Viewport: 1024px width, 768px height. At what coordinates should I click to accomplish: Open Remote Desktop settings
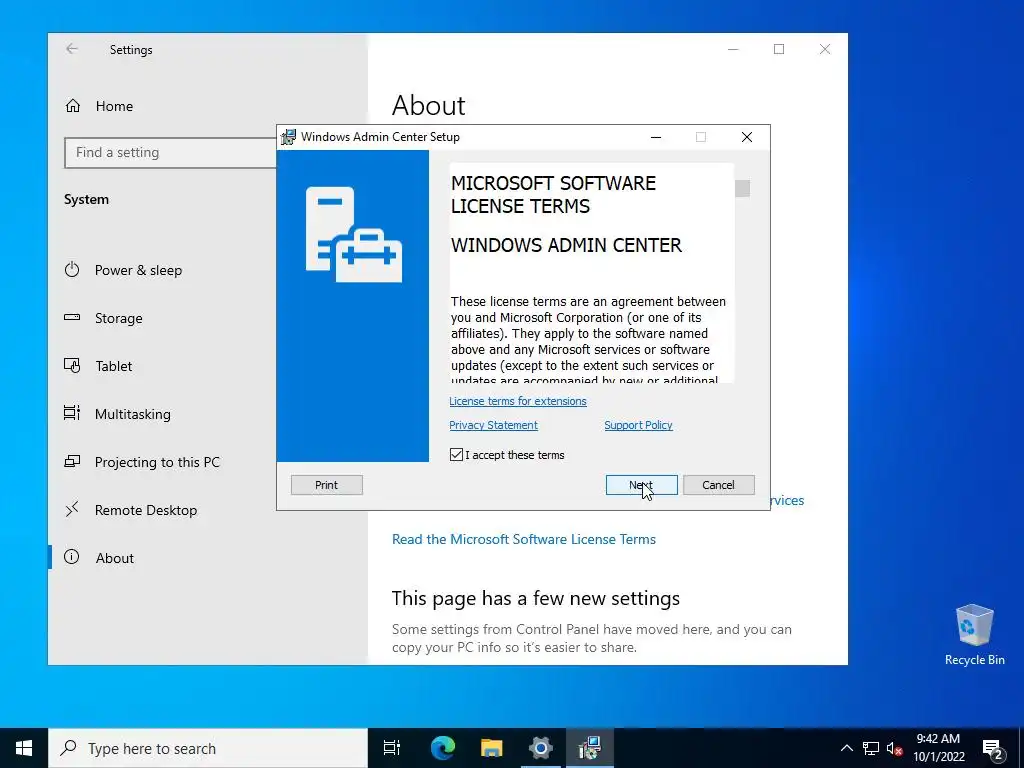click(x=146, y=510)
